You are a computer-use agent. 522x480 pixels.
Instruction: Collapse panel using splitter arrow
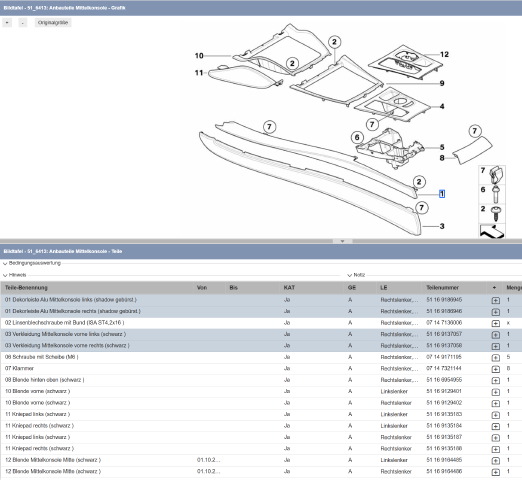coord(342,241)
